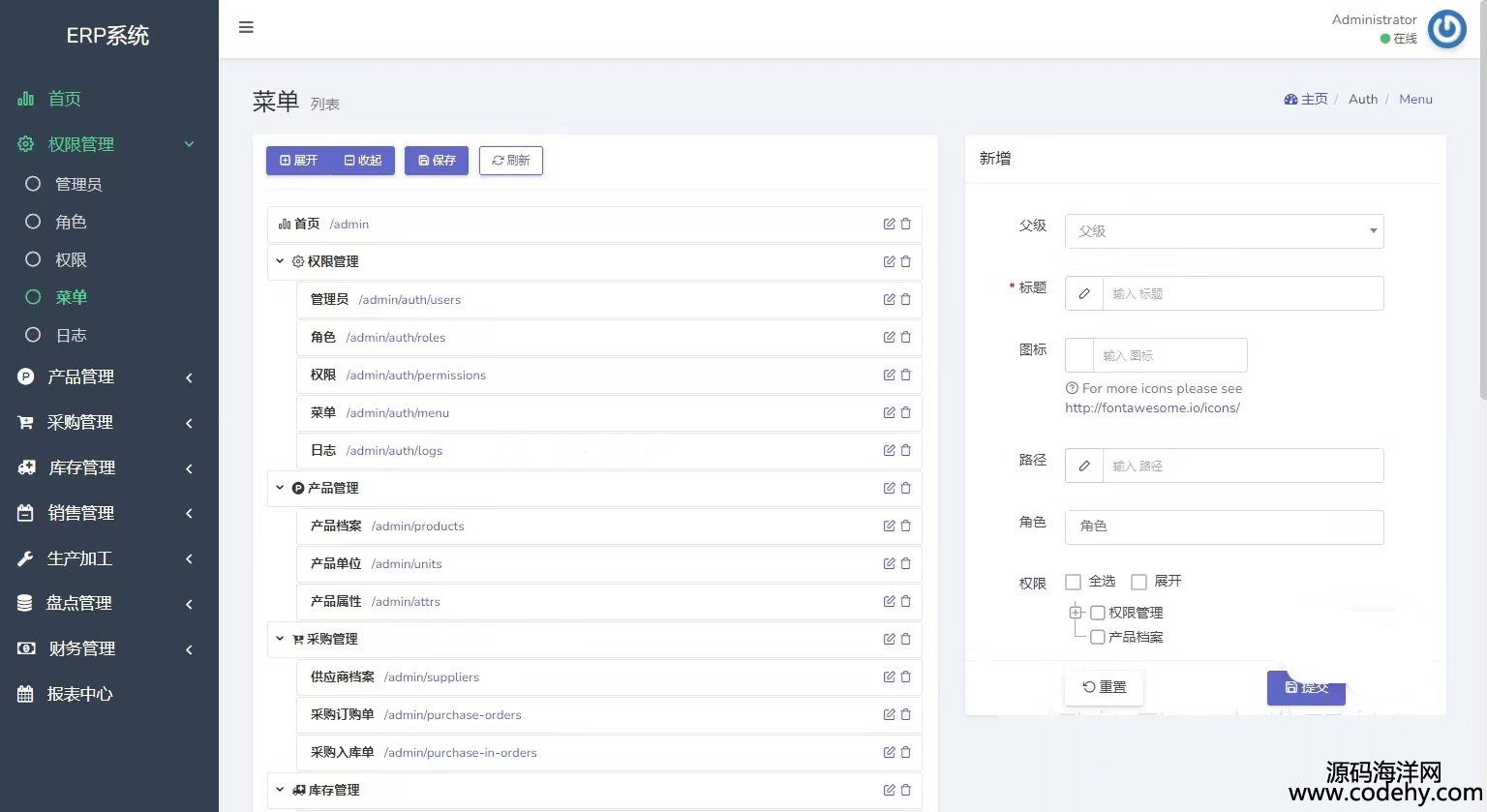Click the 保存 button
Screen dimensions: 1487x812
coord(437,161)
